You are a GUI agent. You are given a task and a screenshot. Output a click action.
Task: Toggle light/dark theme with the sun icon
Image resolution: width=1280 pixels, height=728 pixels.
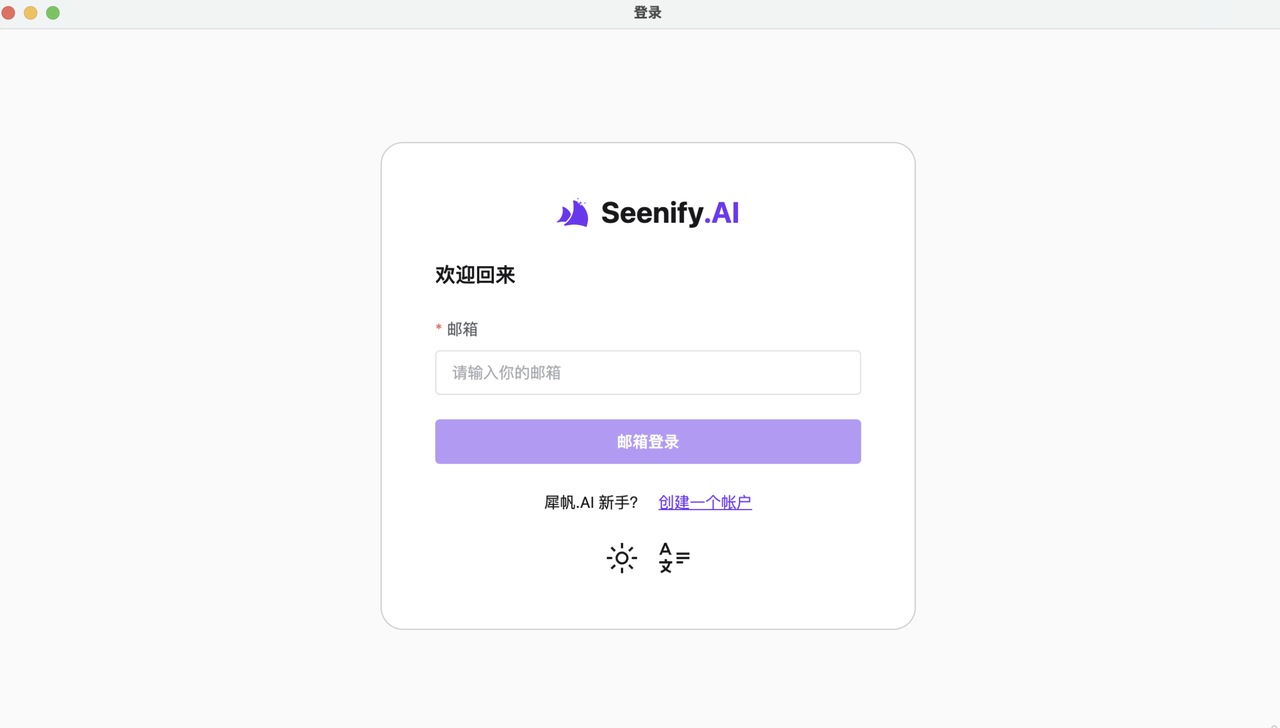click(x=621, y=558)
